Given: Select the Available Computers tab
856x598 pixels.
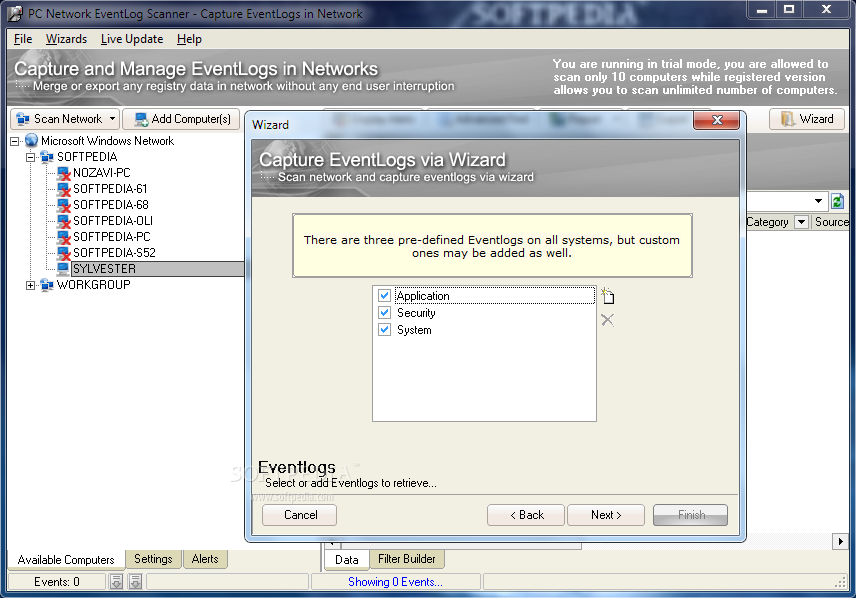Looking at the screenshot, I should coord(66,560).
